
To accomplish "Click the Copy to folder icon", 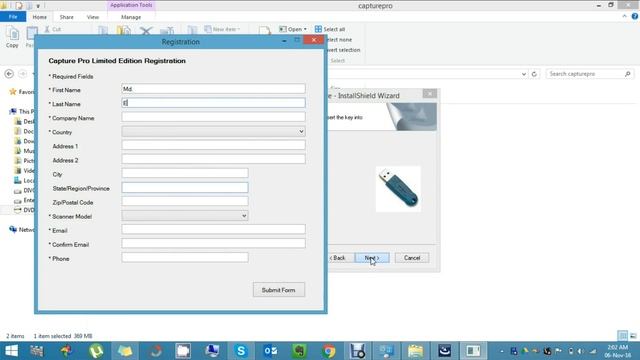I will click(x=124, y=31).
